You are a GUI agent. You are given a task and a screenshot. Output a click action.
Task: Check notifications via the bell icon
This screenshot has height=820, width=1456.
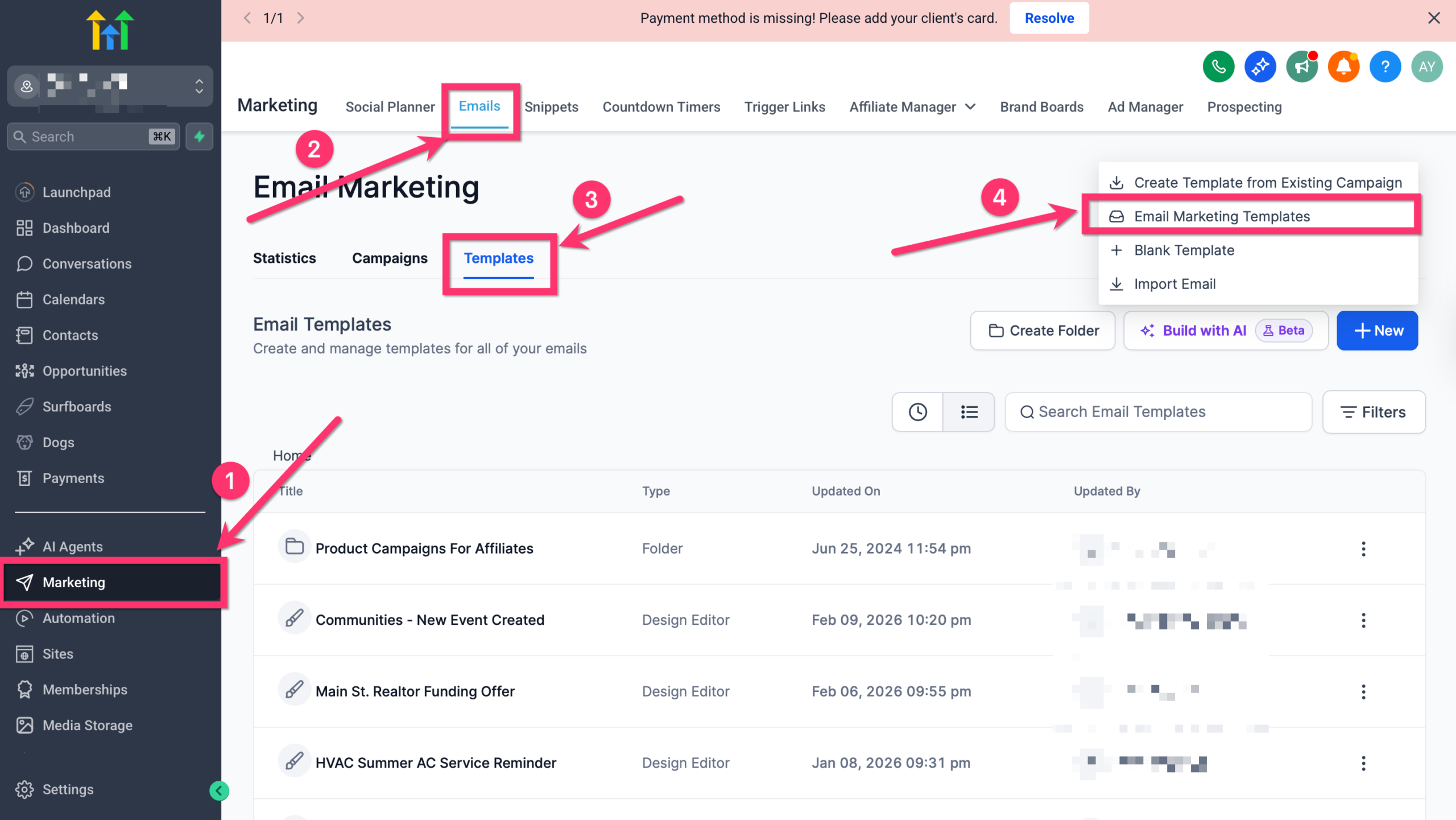[x=1343, y=66]
